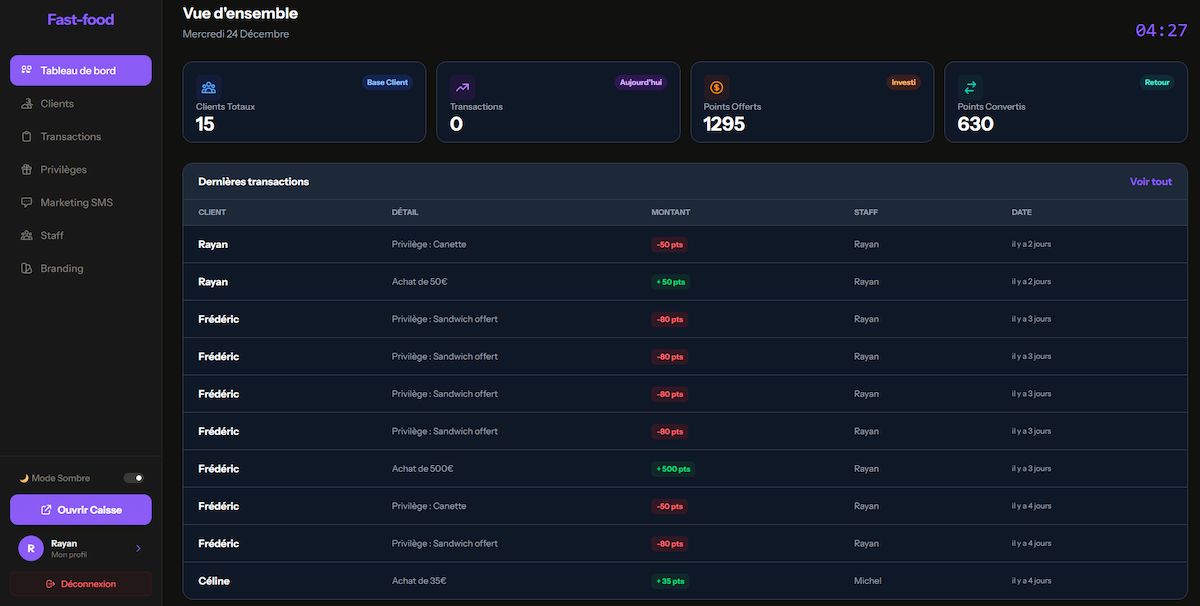1200x606 pixels.
Task: Open Voir tout for all transactions
Action: (x=1150, y=182)
